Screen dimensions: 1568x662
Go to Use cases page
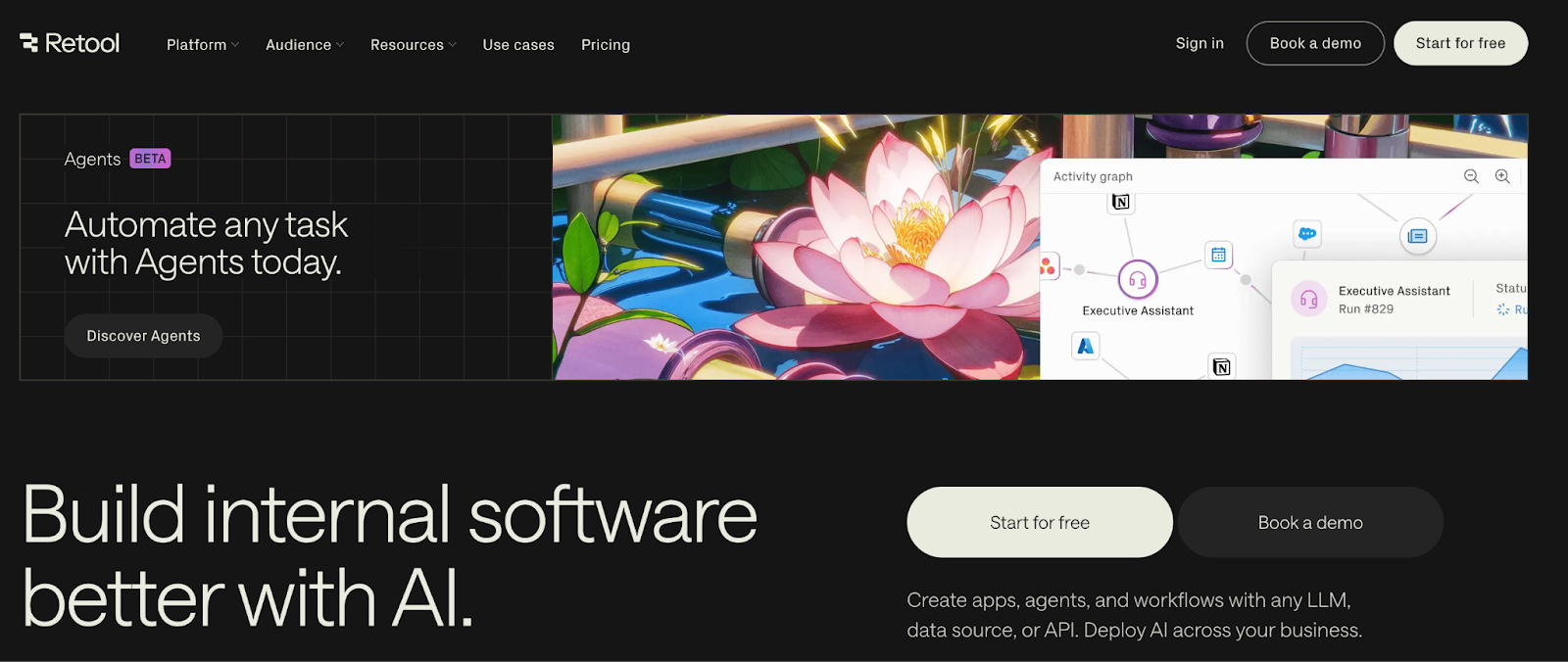[x=518, y=45]
